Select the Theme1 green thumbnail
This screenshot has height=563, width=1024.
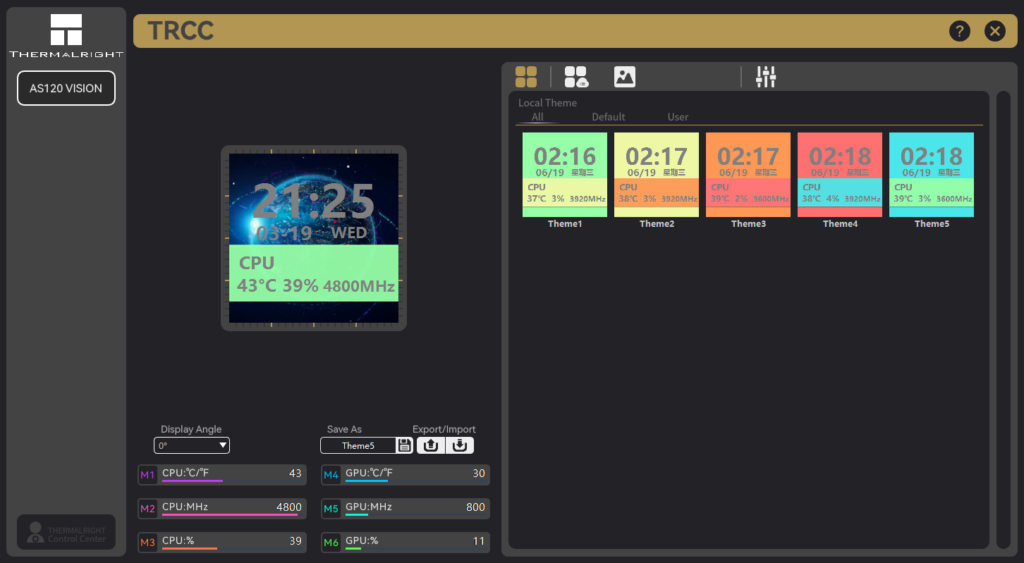(565, 174)
